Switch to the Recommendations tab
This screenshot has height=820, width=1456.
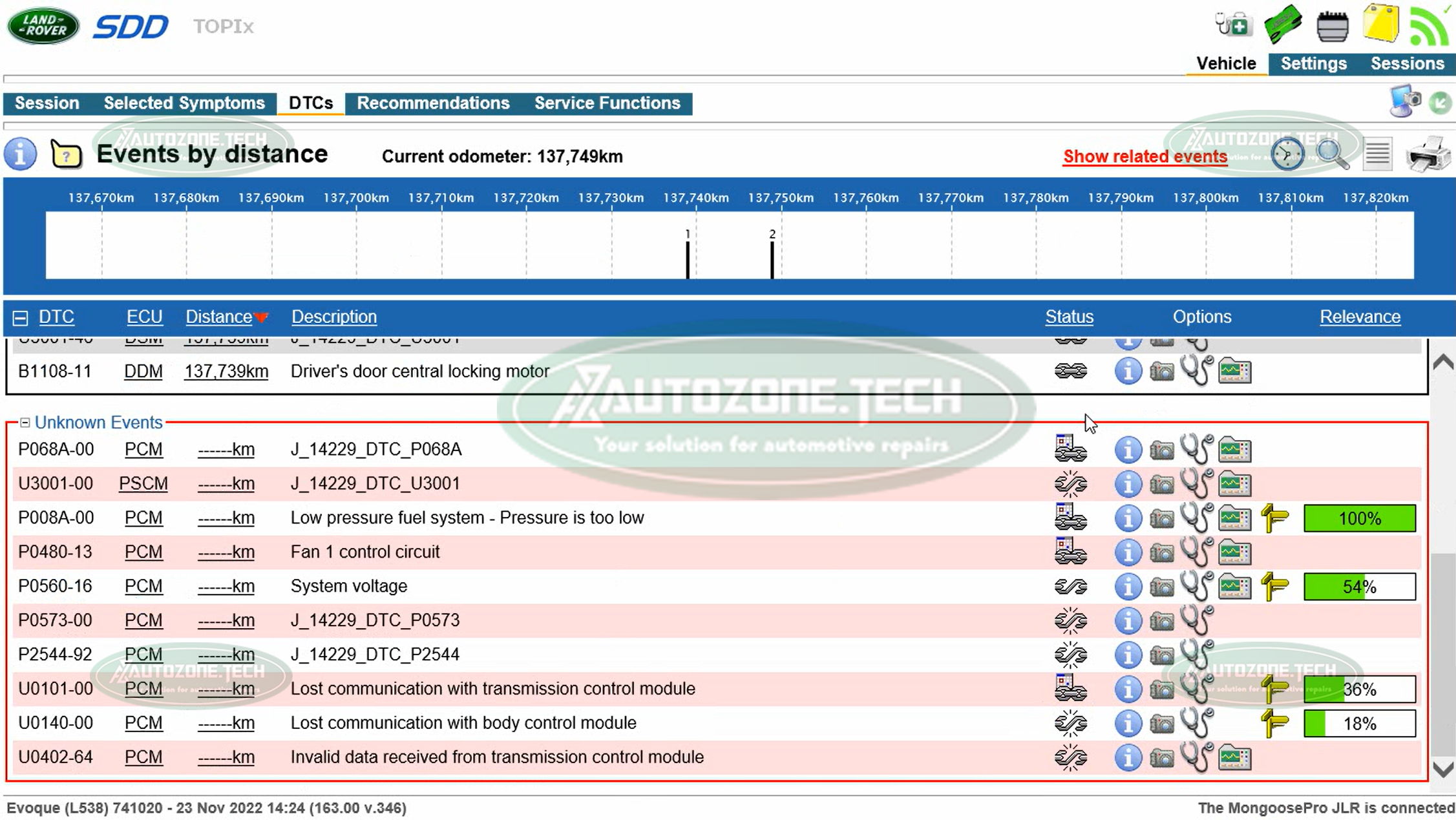[x=434, y=103]
